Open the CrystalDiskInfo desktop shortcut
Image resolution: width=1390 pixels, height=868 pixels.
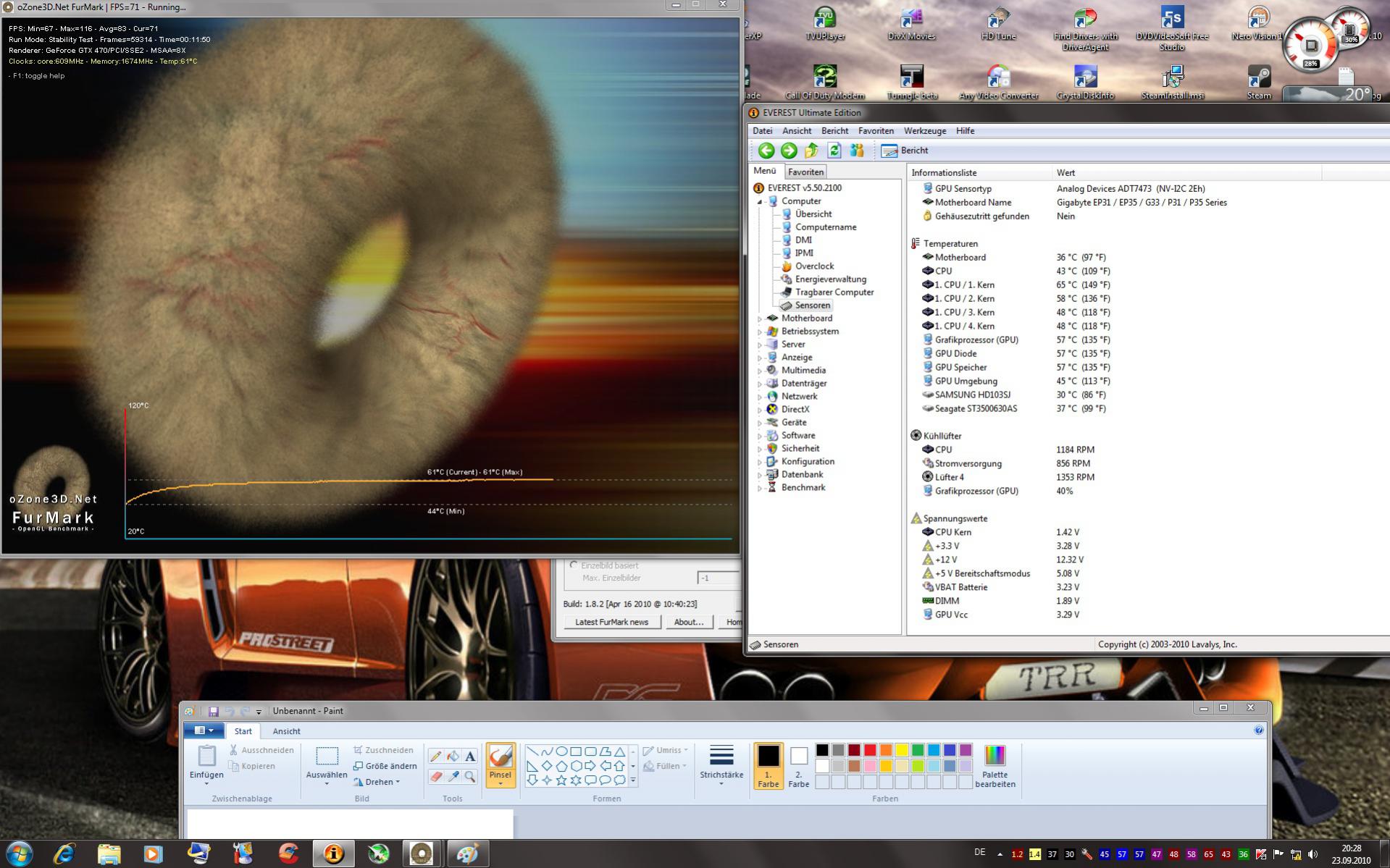pos(1085,82)
